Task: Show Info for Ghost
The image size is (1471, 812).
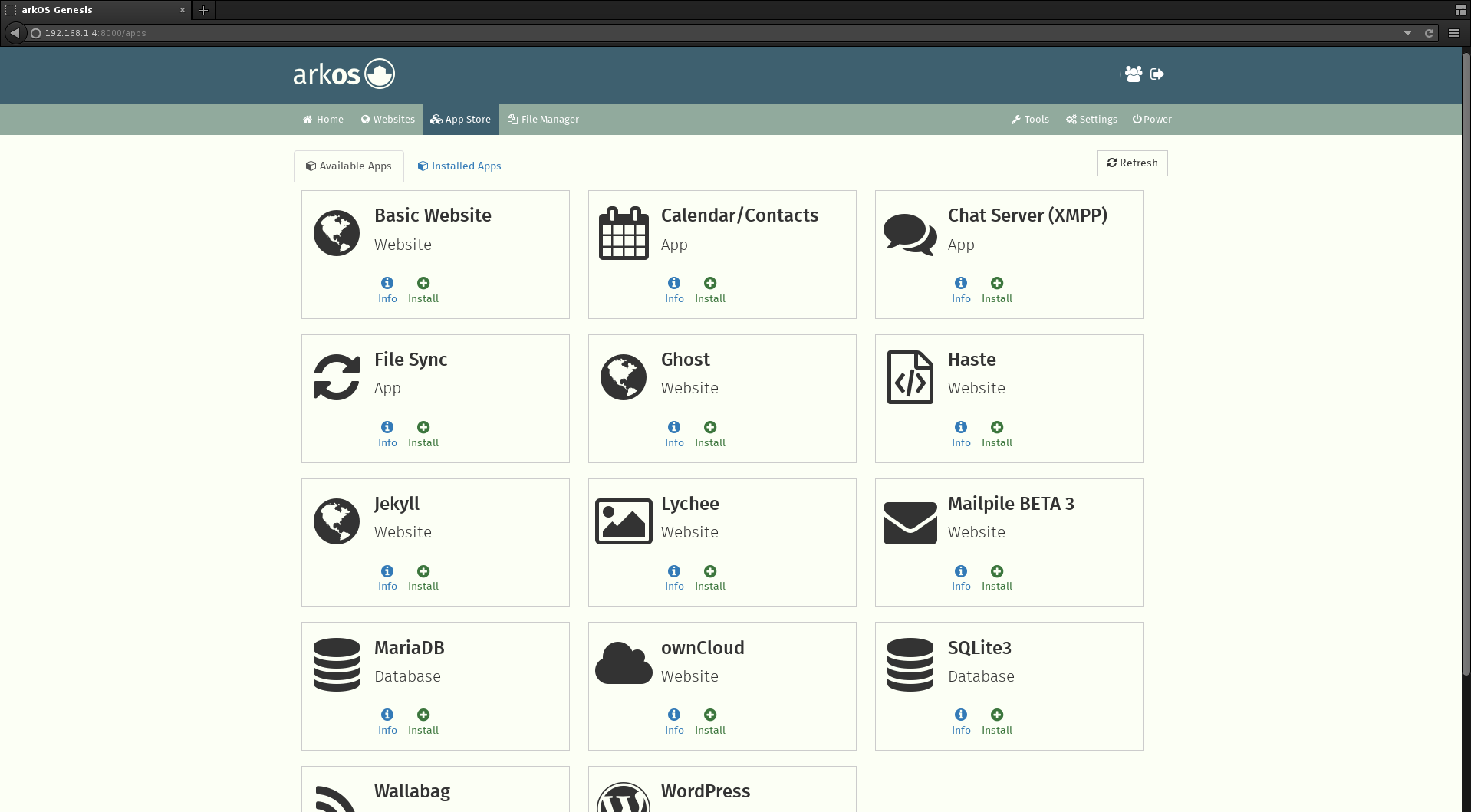Action: click(x=674, y=435)
